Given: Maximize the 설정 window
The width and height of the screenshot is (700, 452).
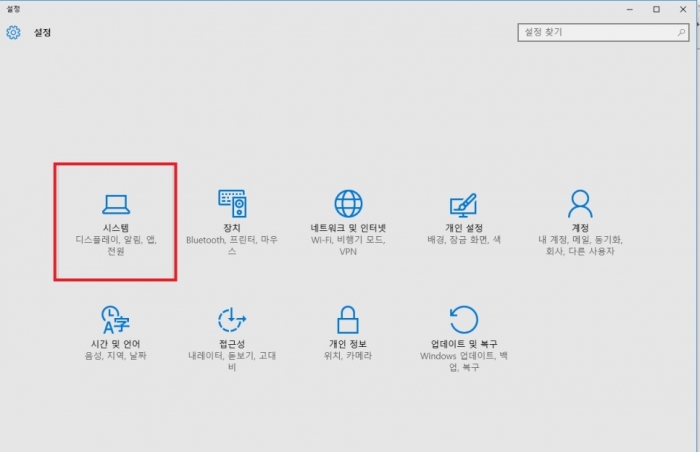Looking at the screenshot, I should click(x=656, y=9).
